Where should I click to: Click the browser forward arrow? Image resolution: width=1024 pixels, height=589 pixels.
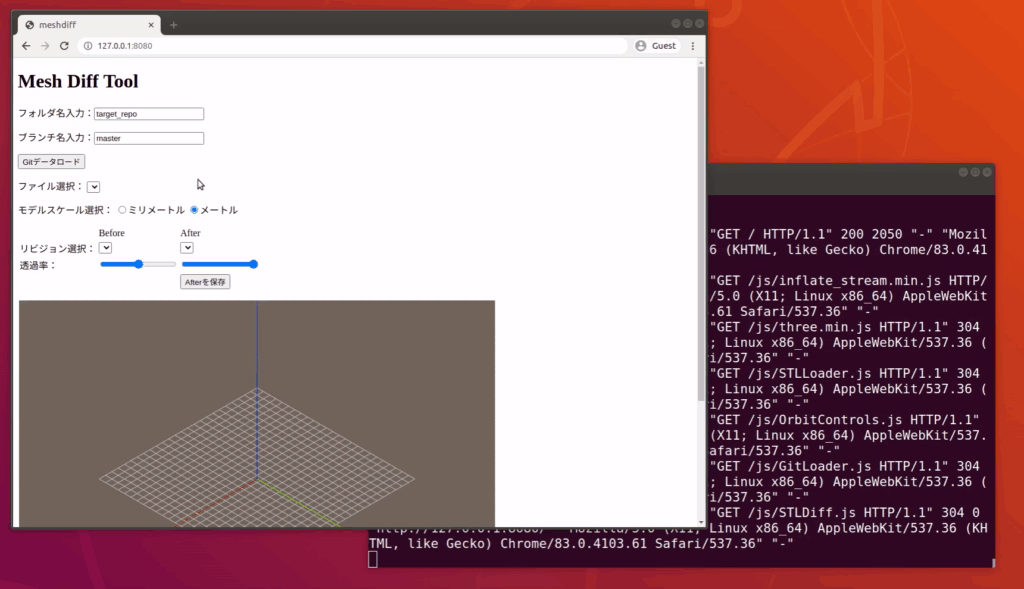(45, 46)
